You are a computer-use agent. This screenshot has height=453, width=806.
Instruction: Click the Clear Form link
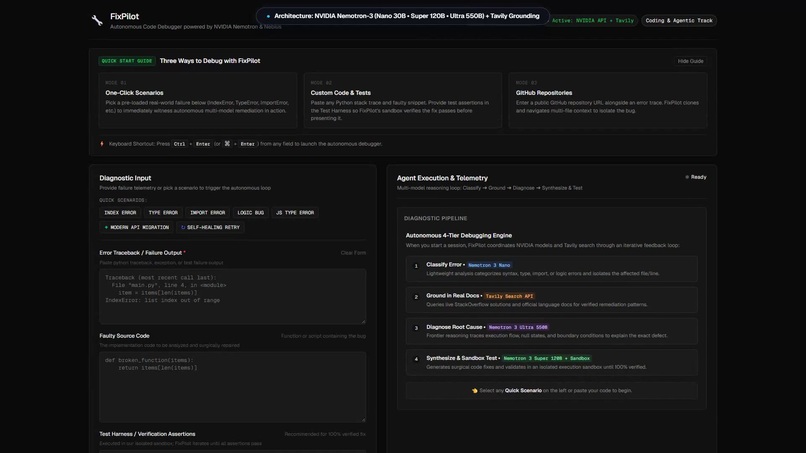click(x=353, y=253)
